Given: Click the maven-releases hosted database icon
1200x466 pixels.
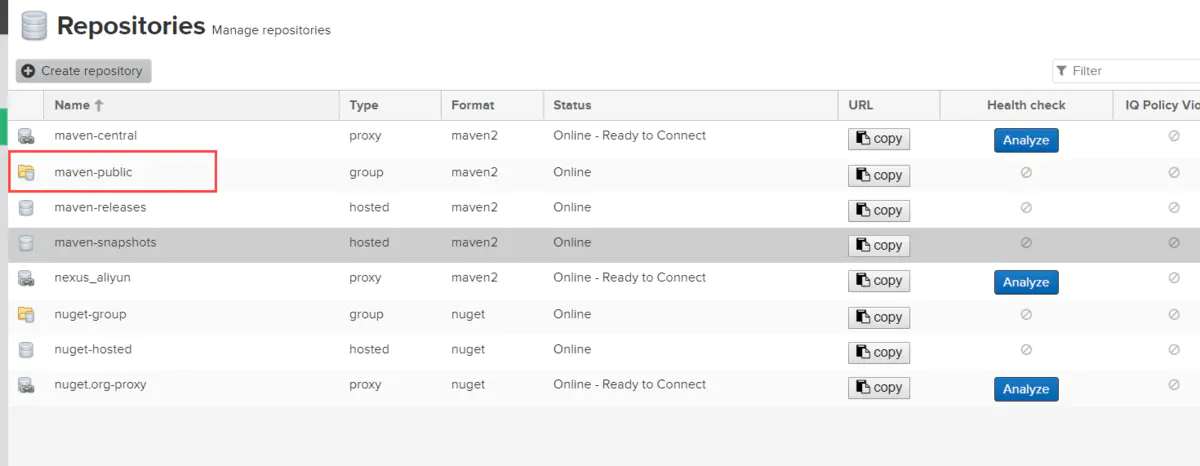Looking at the screenshot, I should tap(26, 208).
